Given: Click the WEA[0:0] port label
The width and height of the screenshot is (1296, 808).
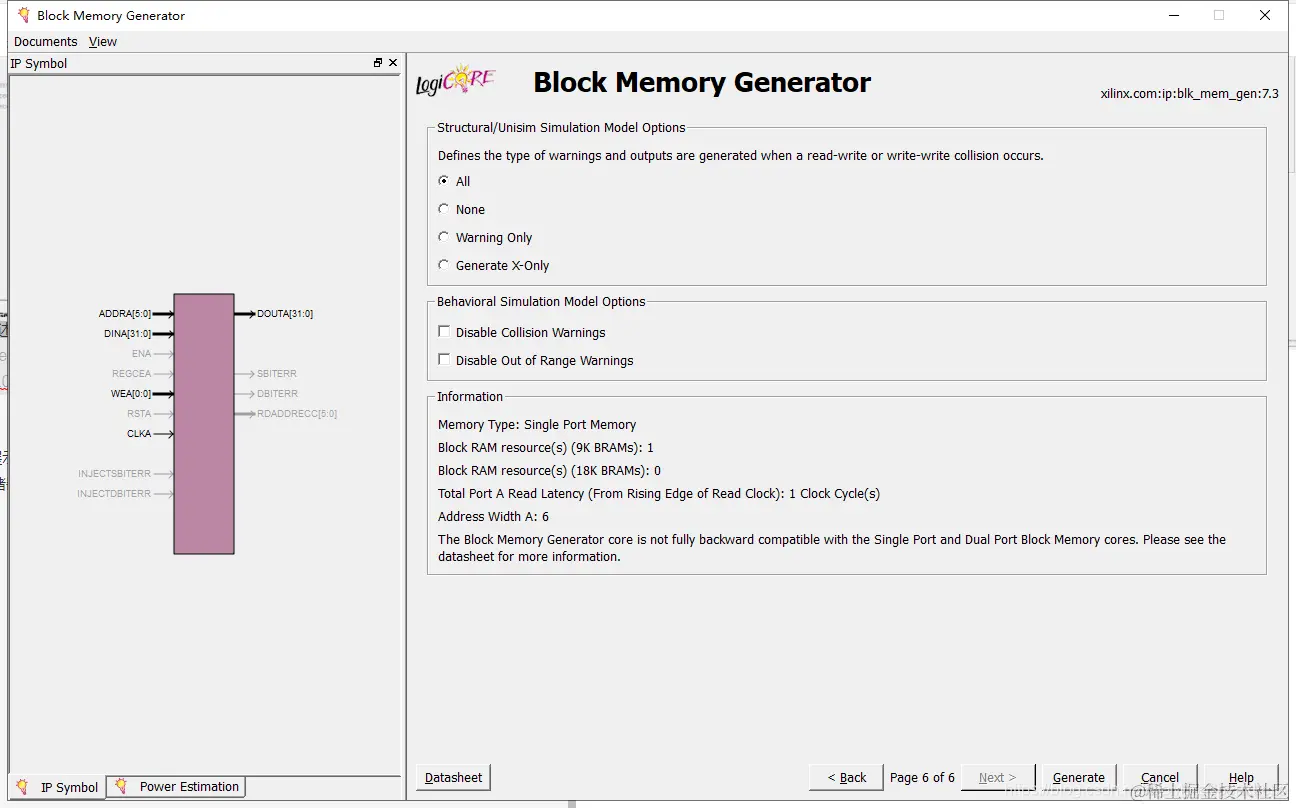Looking at the screenshot, I should coord(131,394).
